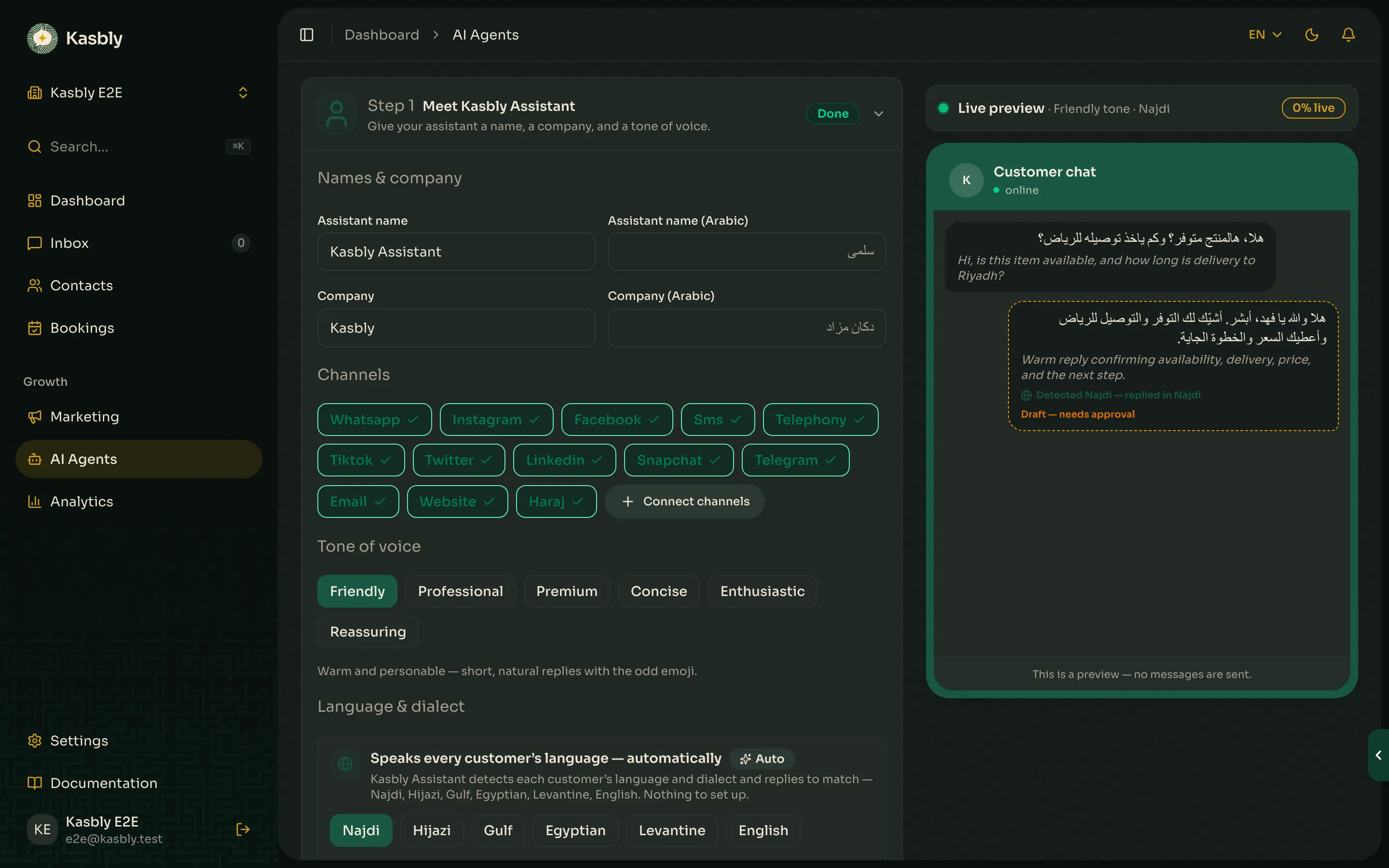Open the EN language dropdown
The image size is (1389, 868).
tap(1265, 35)
